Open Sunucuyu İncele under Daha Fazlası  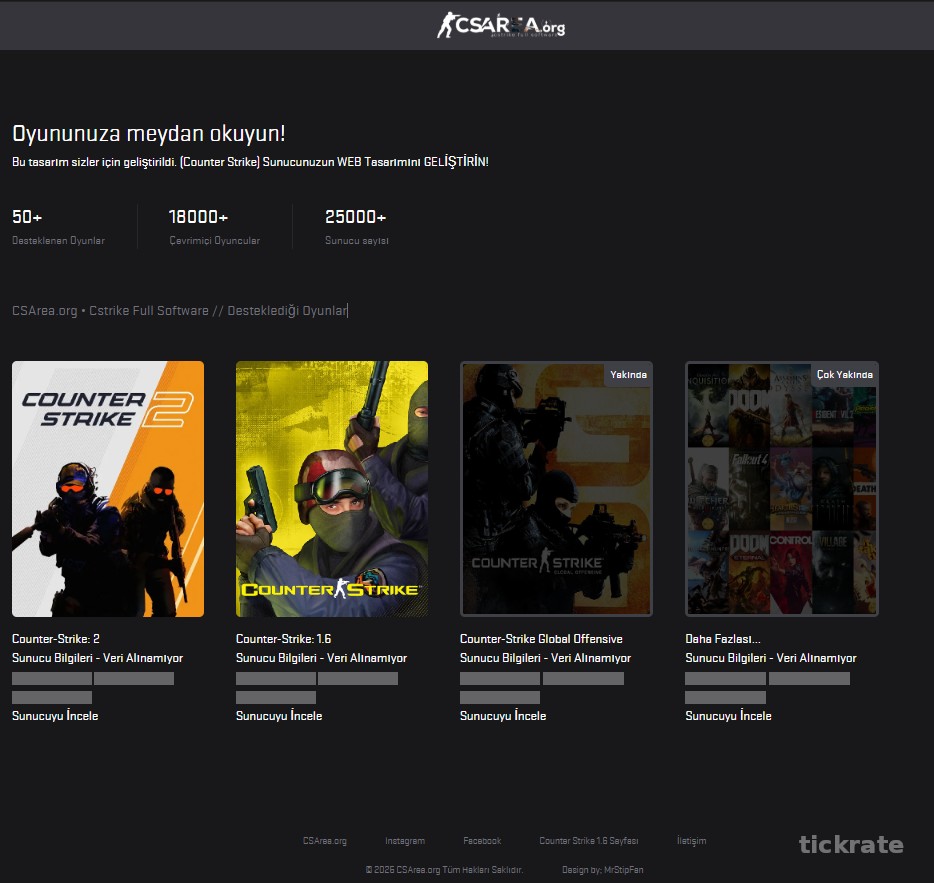727,716
